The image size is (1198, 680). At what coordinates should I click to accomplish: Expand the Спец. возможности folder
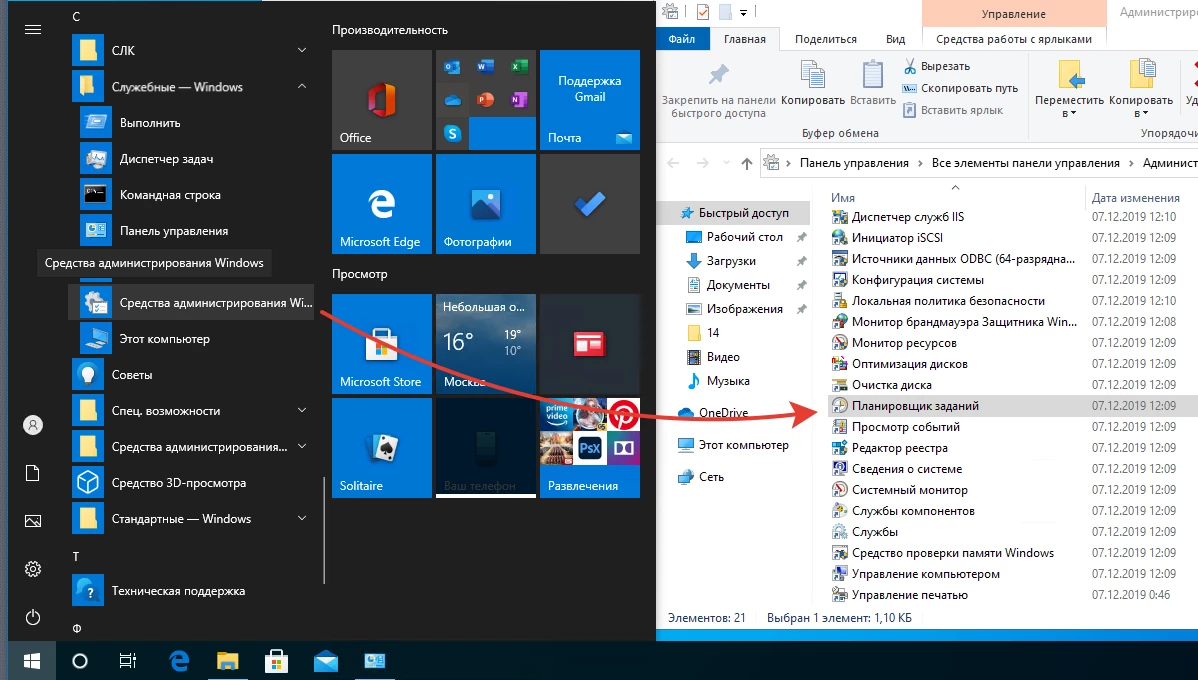[302, 411]
